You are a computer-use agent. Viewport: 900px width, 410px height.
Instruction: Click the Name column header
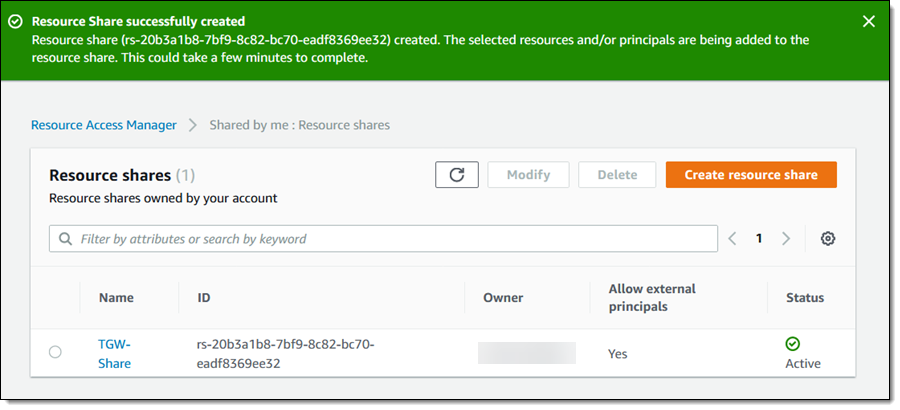coord(116,298)
